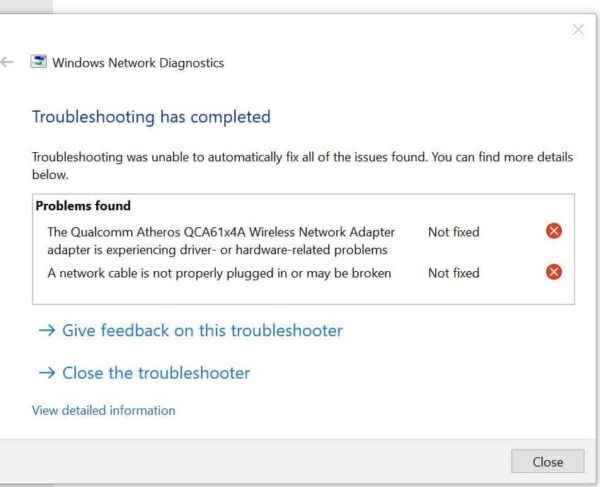Click the Not fixed status for network cable

click(x=453, y=273)
